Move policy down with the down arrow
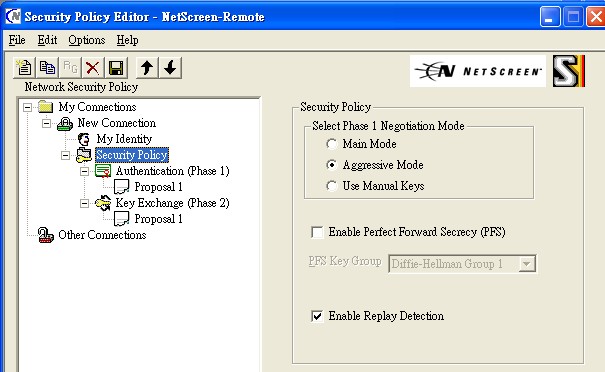Screen dimensions: 605x372 170,68
